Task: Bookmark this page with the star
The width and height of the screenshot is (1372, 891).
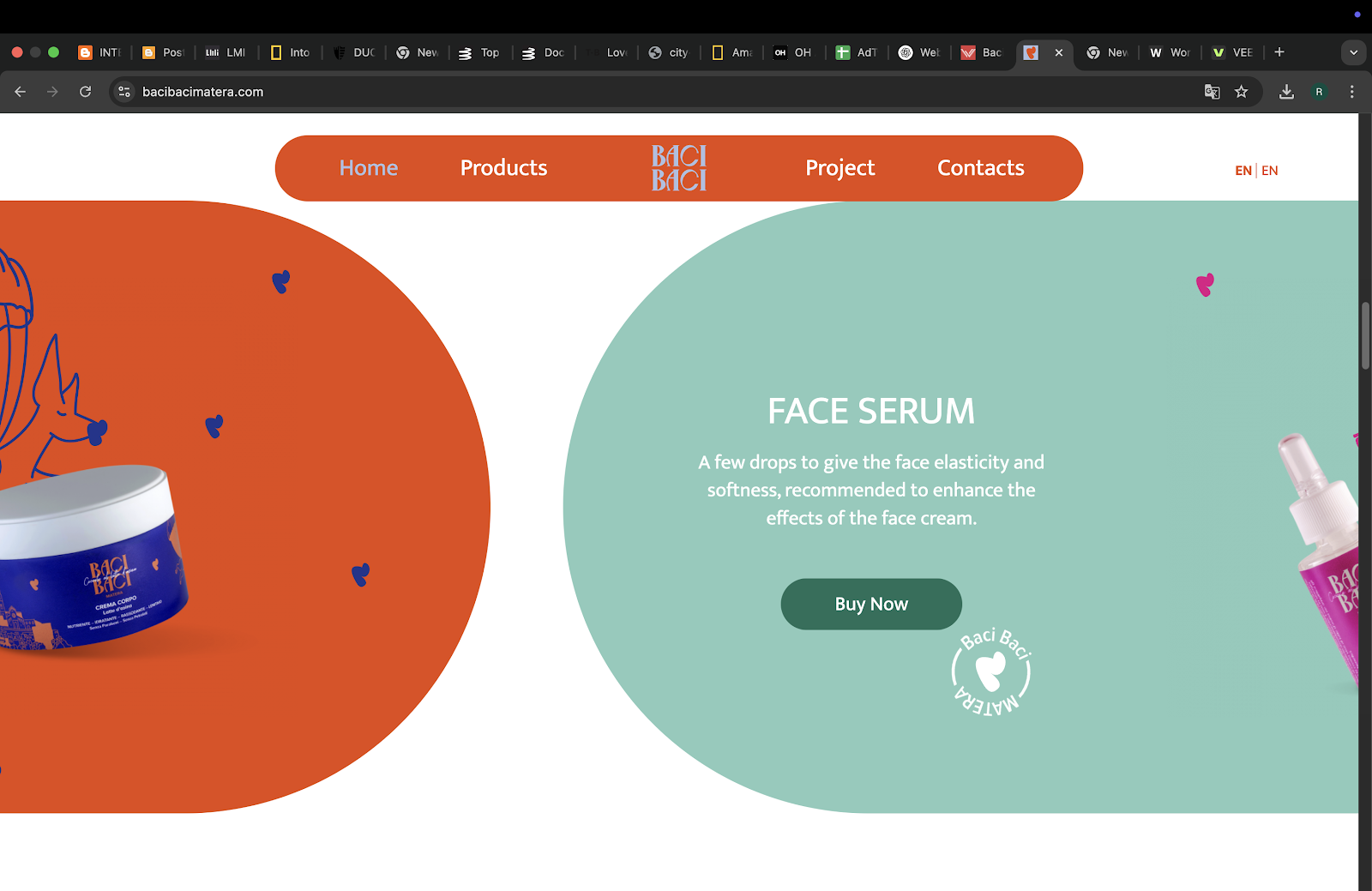Action: [1241, 92]
